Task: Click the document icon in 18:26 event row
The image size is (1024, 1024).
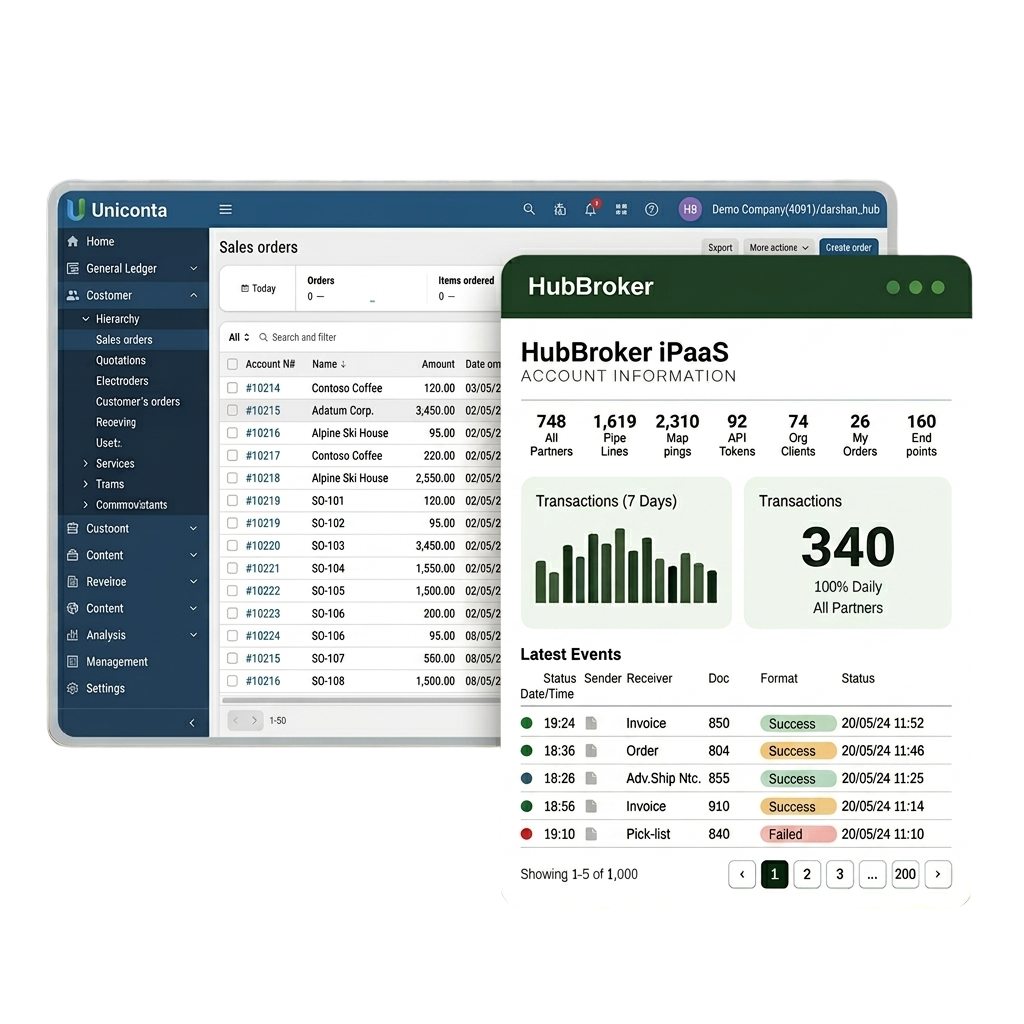Action: click(x=591, y=778)
